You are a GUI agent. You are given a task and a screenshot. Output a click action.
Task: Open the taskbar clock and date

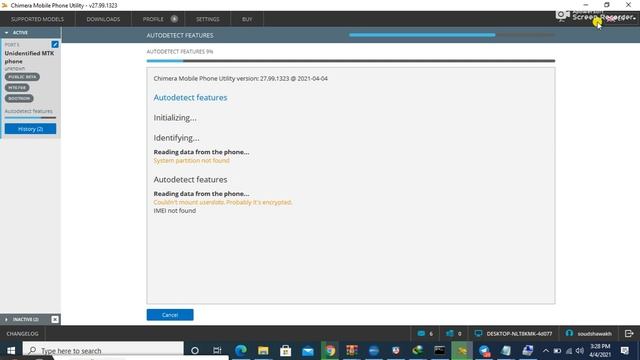[x=600, y=351]
